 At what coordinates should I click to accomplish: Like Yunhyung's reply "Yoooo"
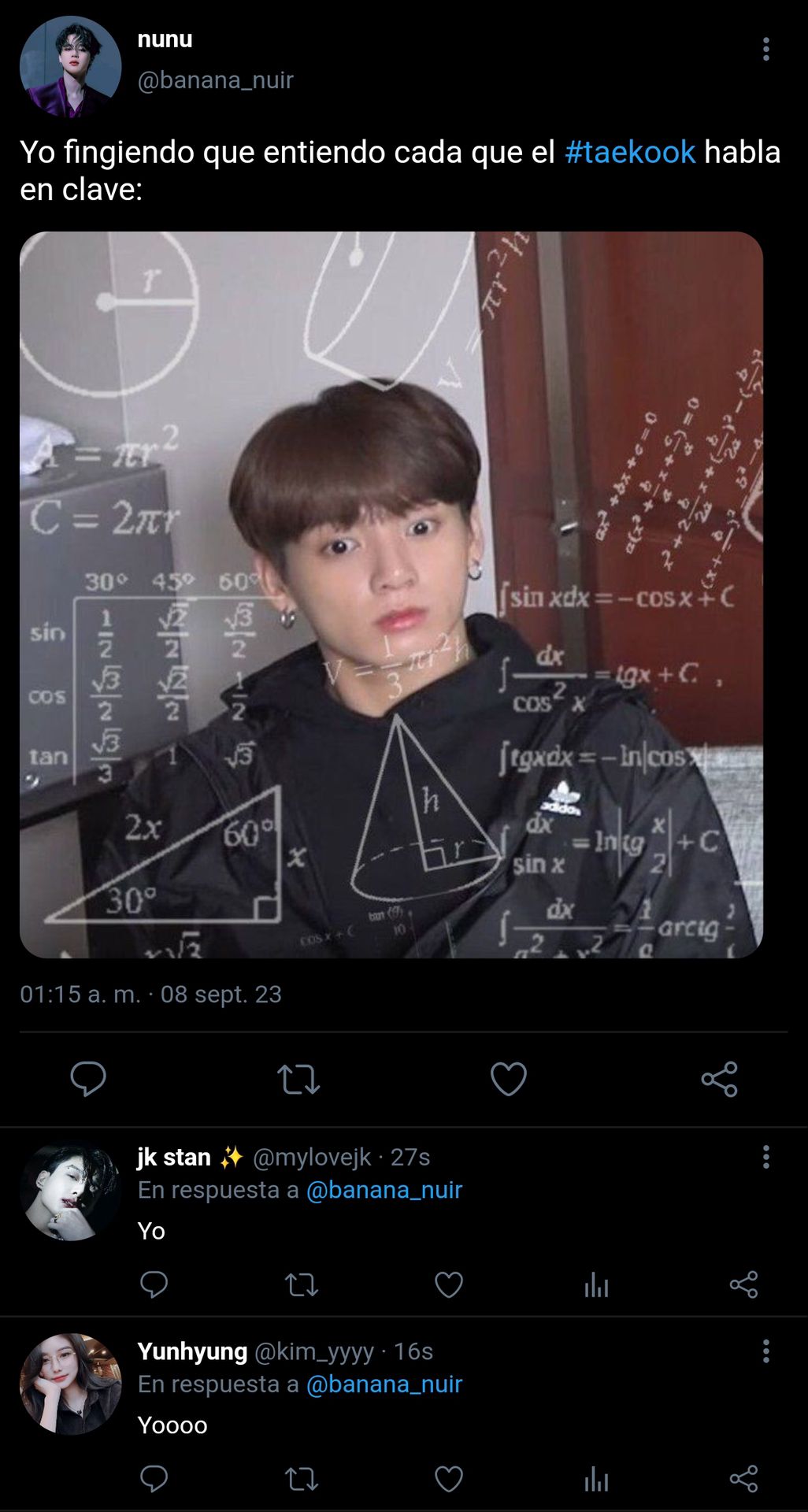click(449, 1479)
